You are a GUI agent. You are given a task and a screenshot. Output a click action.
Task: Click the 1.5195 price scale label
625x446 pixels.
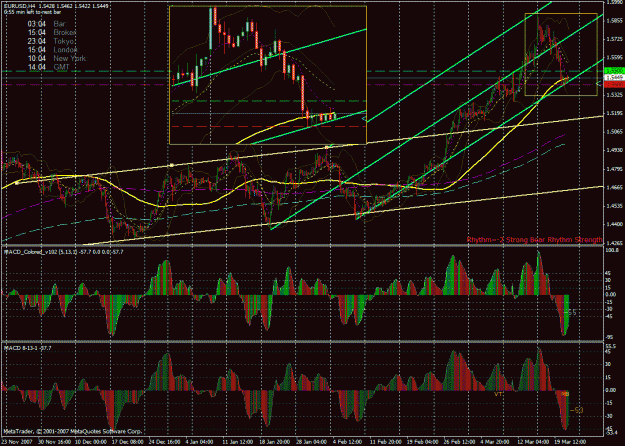click(615, 113)
